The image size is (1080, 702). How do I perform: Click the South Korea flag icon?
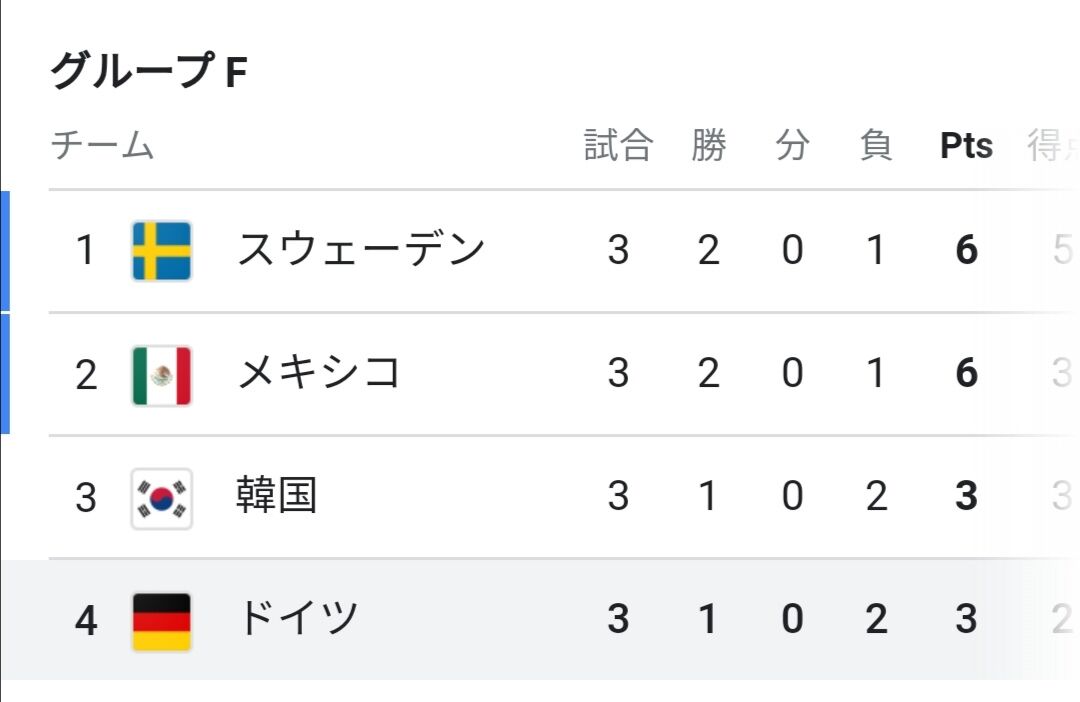coord(161,499)
